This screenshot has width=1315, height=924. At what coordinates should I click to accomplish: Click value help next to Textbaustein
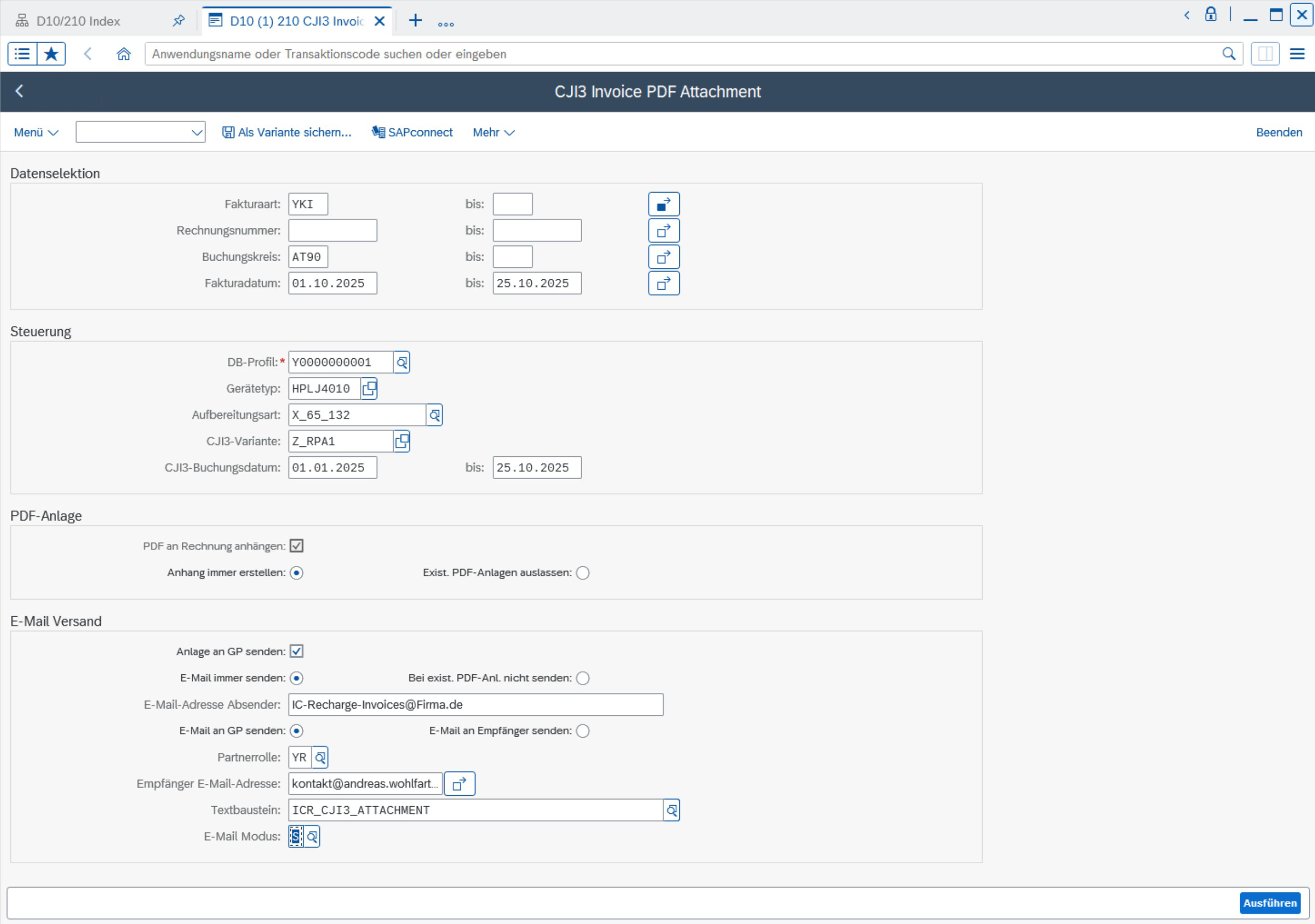pos(671,810)
